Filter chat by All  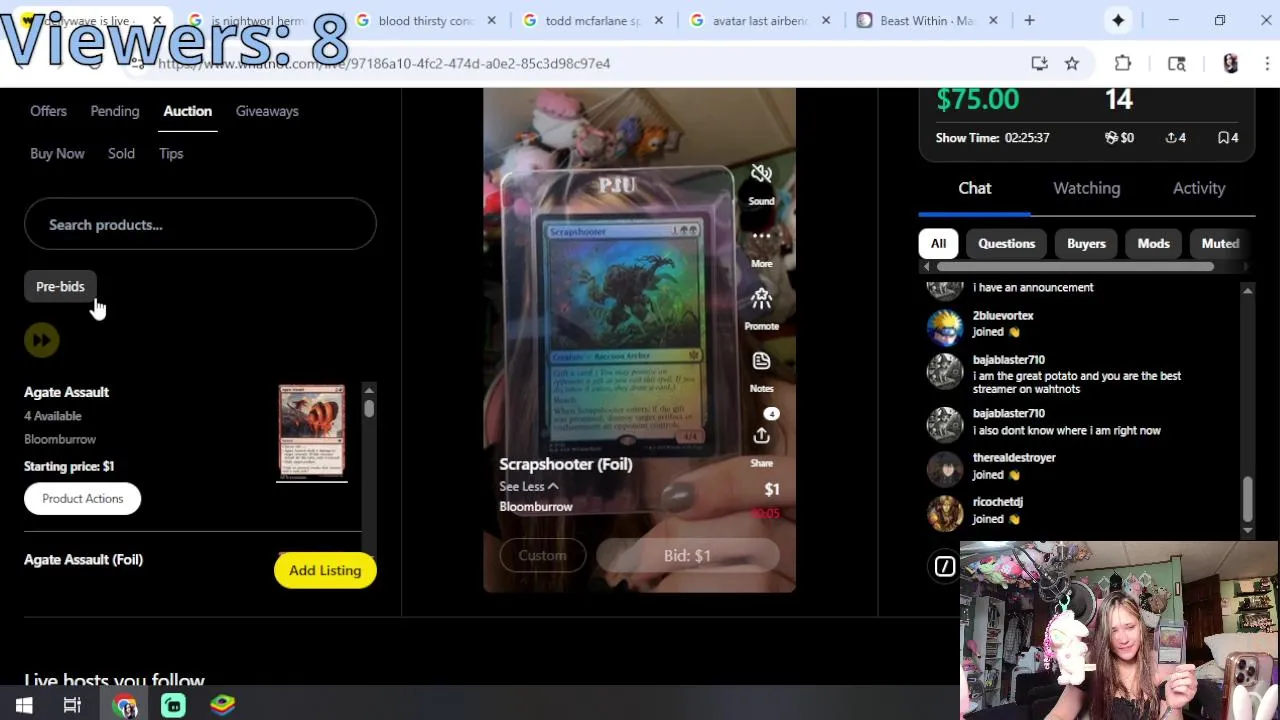coord(938,243)
